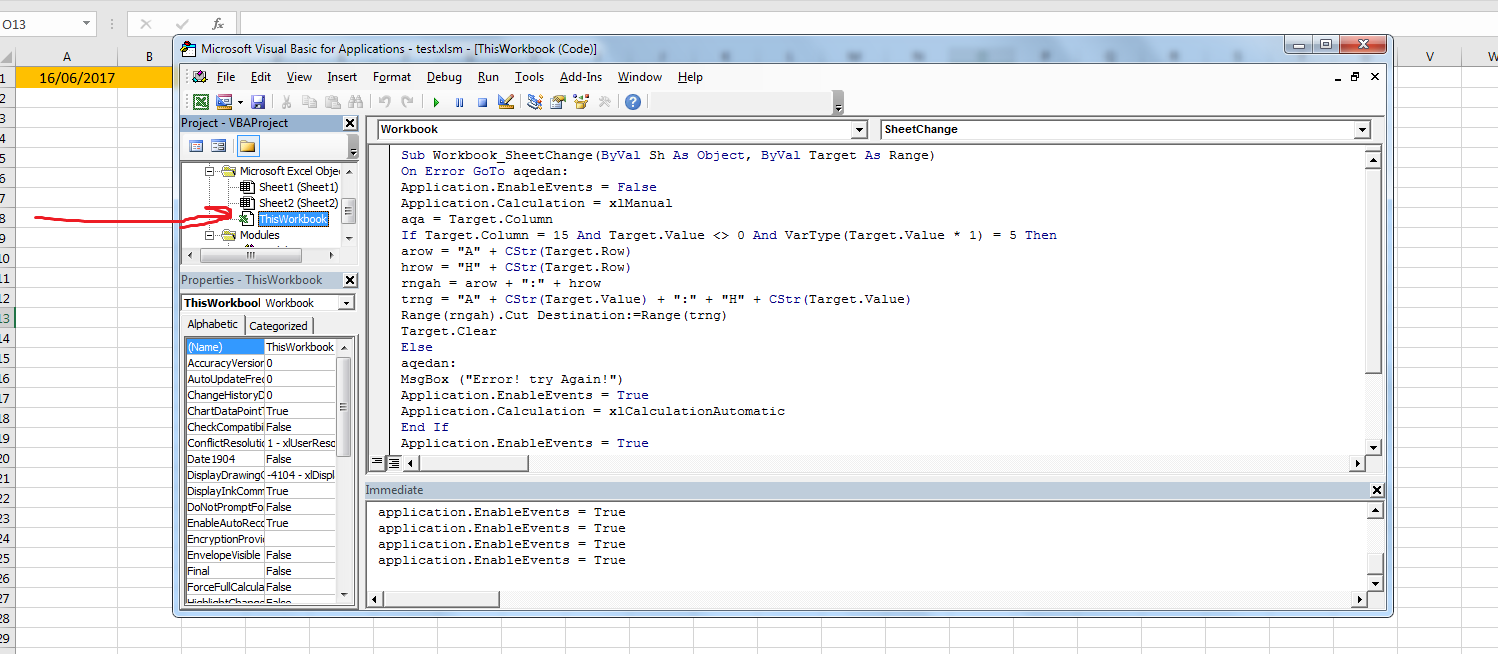The width and height of the screenshot is (1498, 654).
Task: Save the project with the floppy disk icon
Action: (x=258, y=102)
